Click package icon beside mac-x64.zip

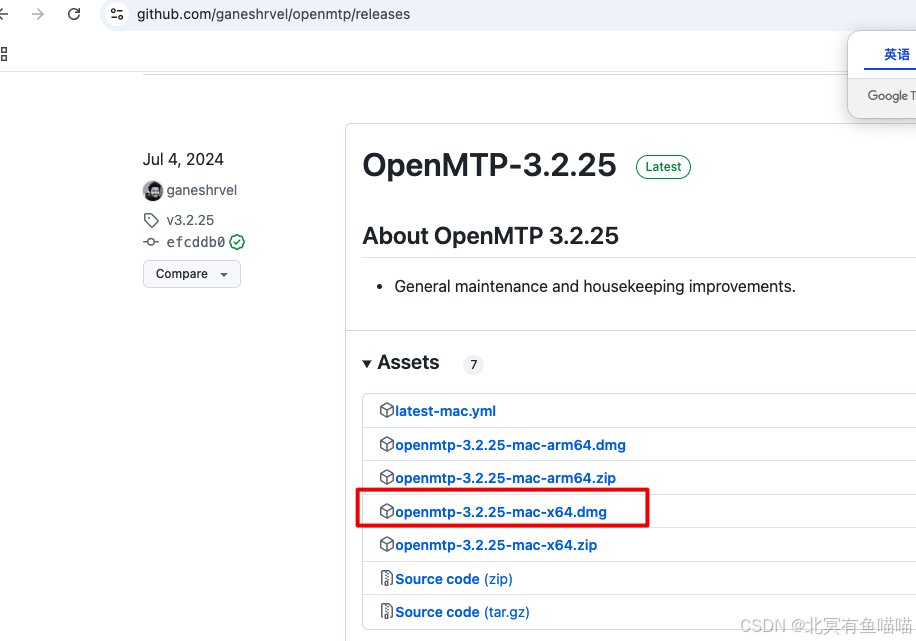click(x=387, y=545)
